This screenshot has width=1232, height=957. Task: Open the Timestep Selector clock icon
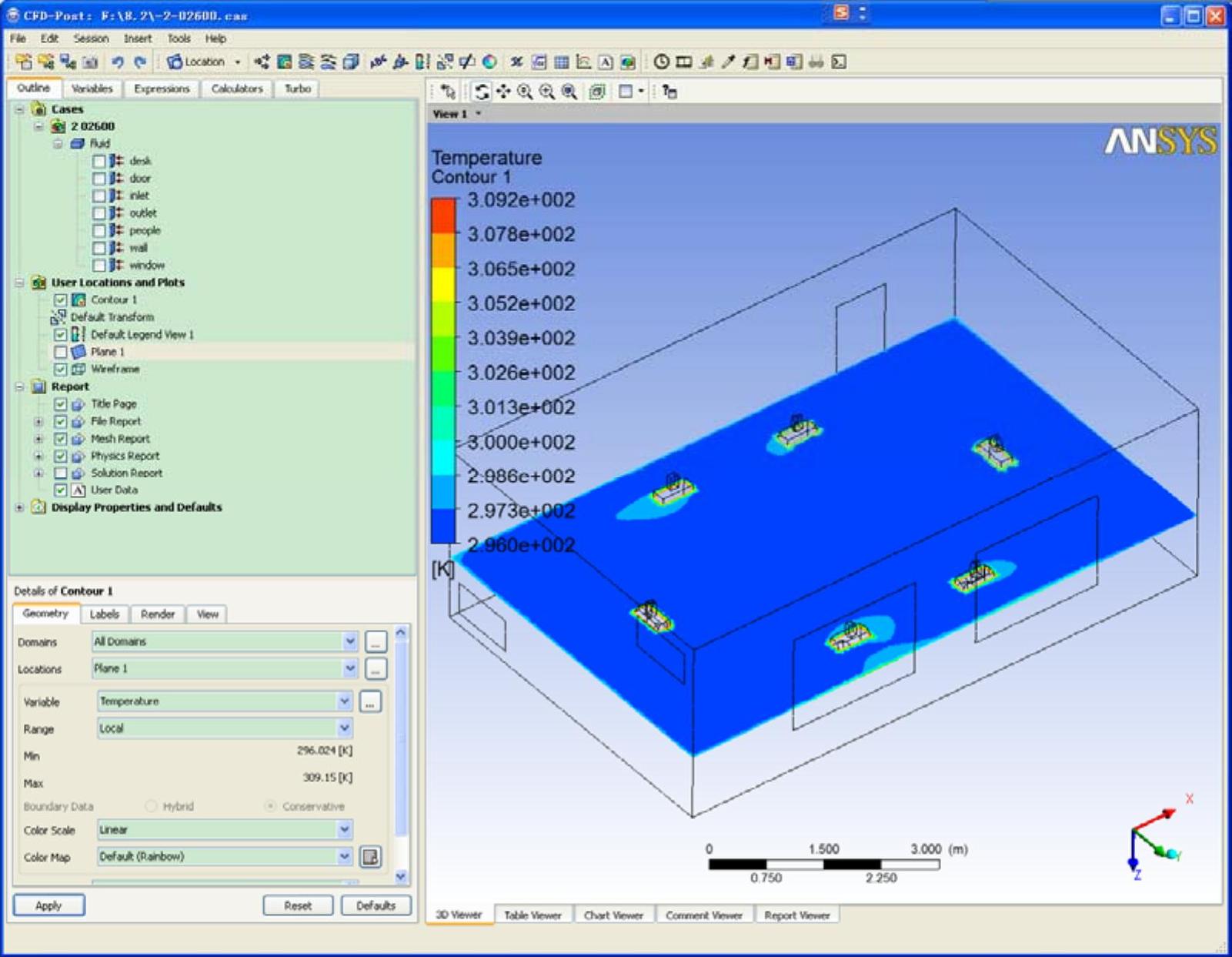pos(661,62)
